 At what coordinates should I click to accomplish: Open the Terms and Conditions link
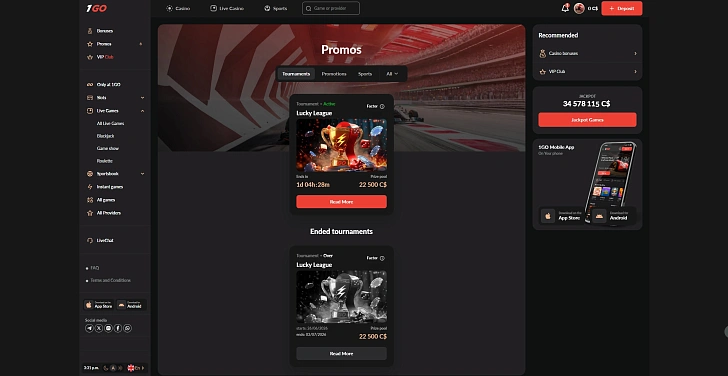point(110,280)
